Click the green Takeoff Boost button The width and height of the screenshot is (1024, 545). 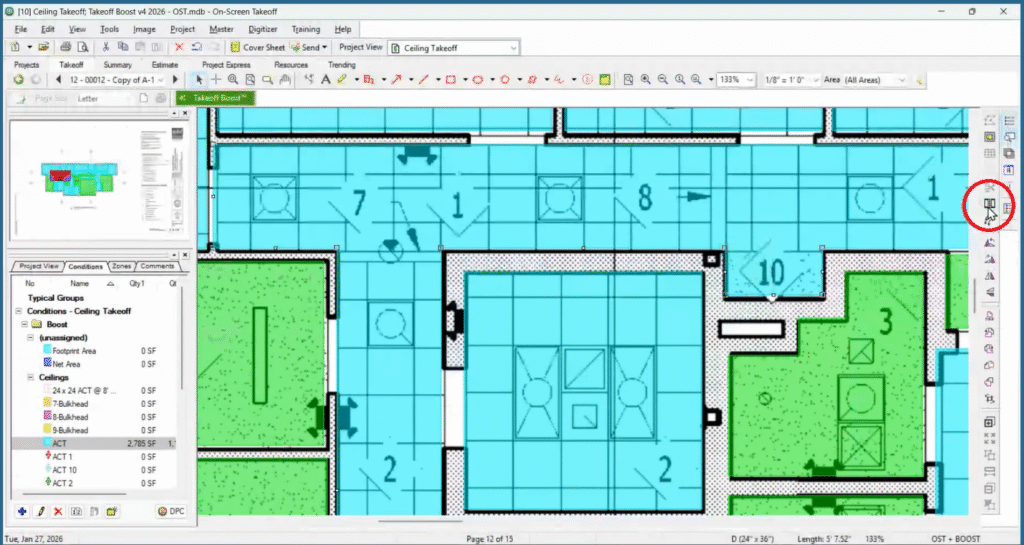(x=215, y=98)
